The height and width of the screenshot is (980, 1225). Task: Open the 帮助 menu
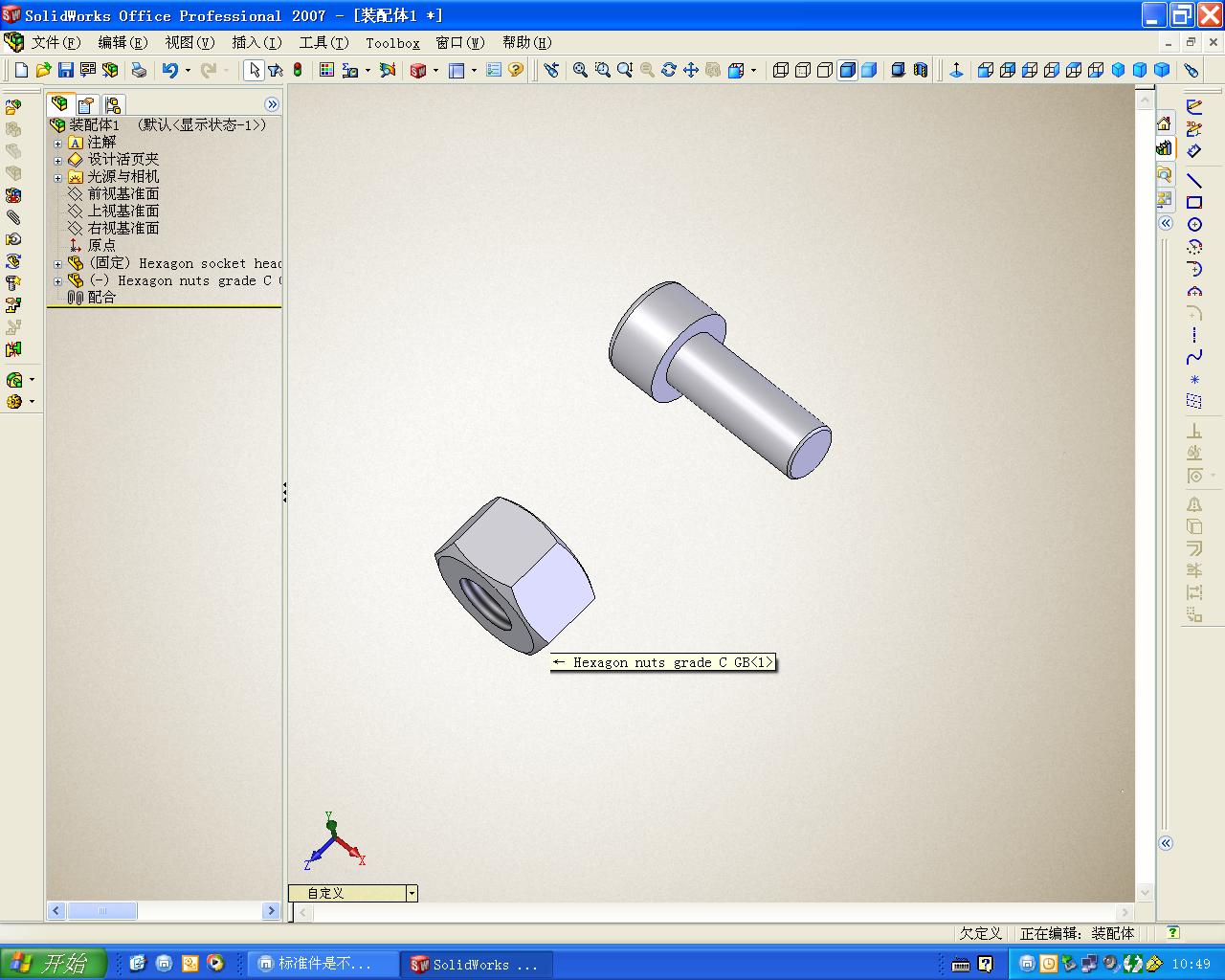[x=527, y=43]
